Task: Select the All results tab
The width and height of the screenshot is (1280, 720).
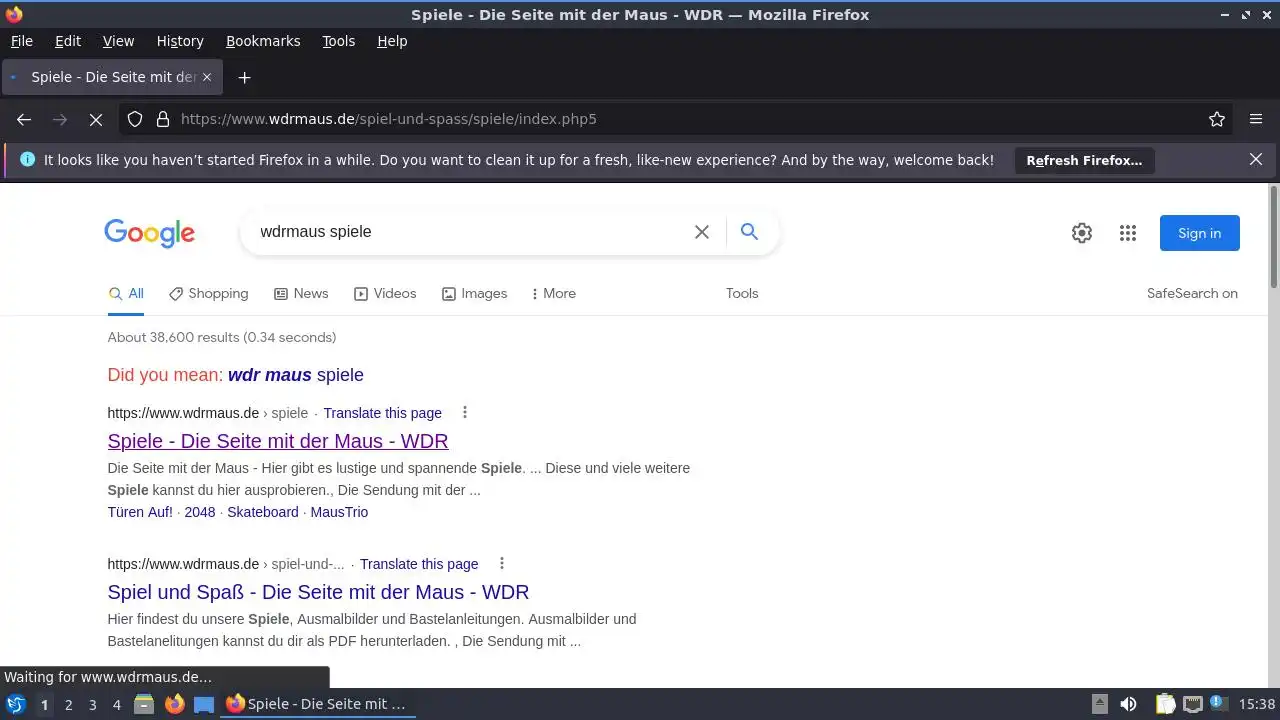Action: click(126, 293)
